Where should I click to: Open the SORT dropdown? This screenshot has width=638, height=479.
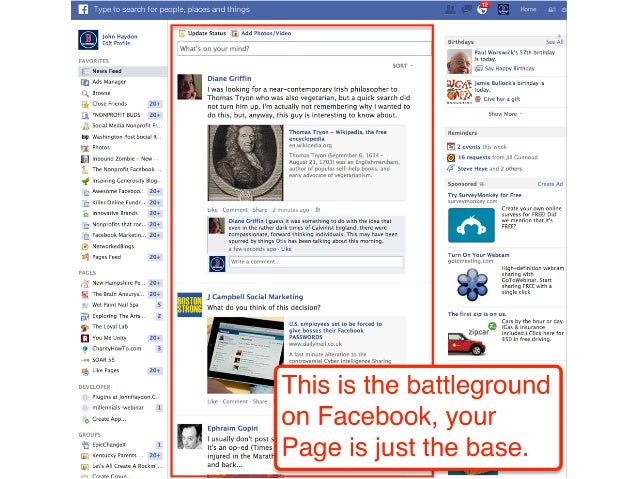click(x=402, y=66)
